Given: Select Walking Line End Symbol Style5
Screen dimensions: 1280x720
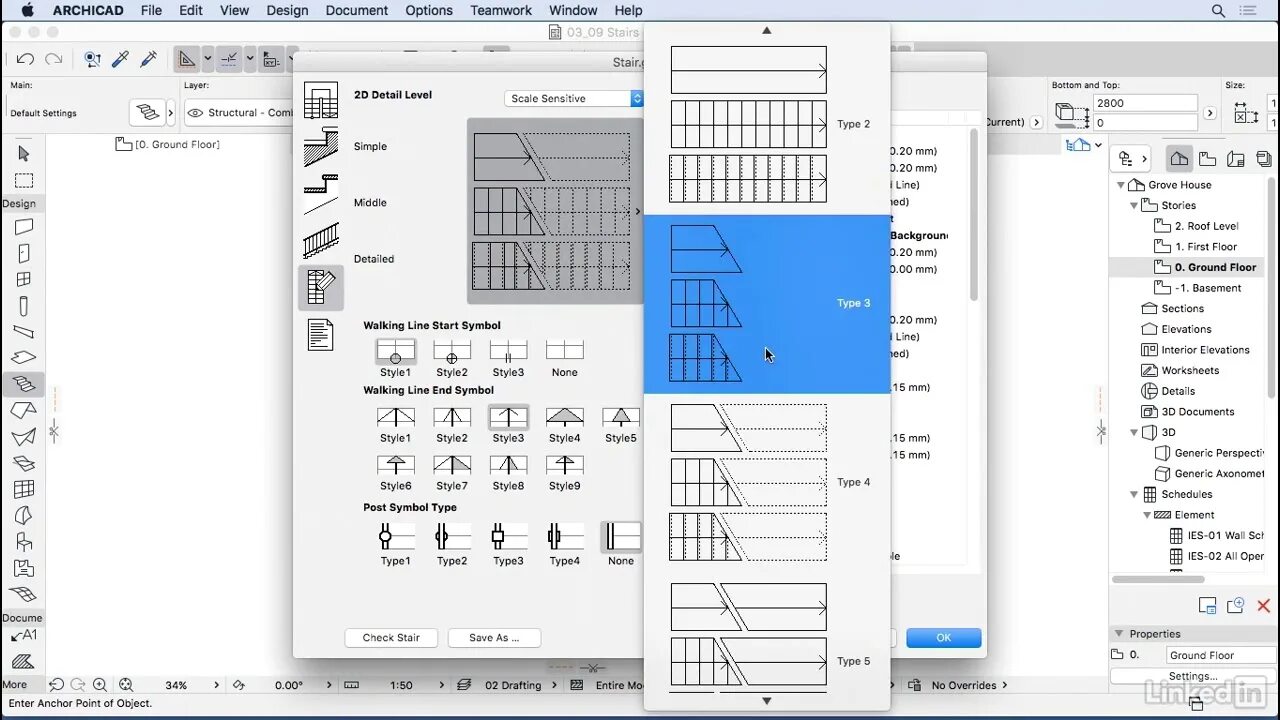Looking at the screenshot, I should click(x=620, y=424).
